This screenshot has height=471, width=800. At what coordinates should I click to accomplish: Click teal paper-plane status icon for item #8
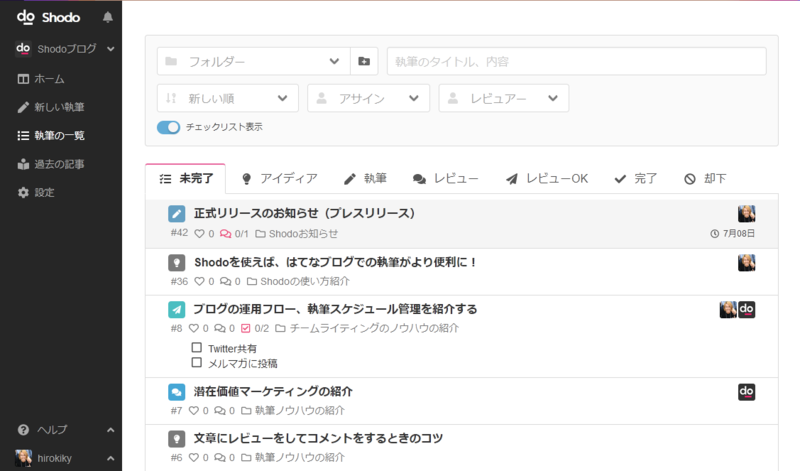coord(177,309)
